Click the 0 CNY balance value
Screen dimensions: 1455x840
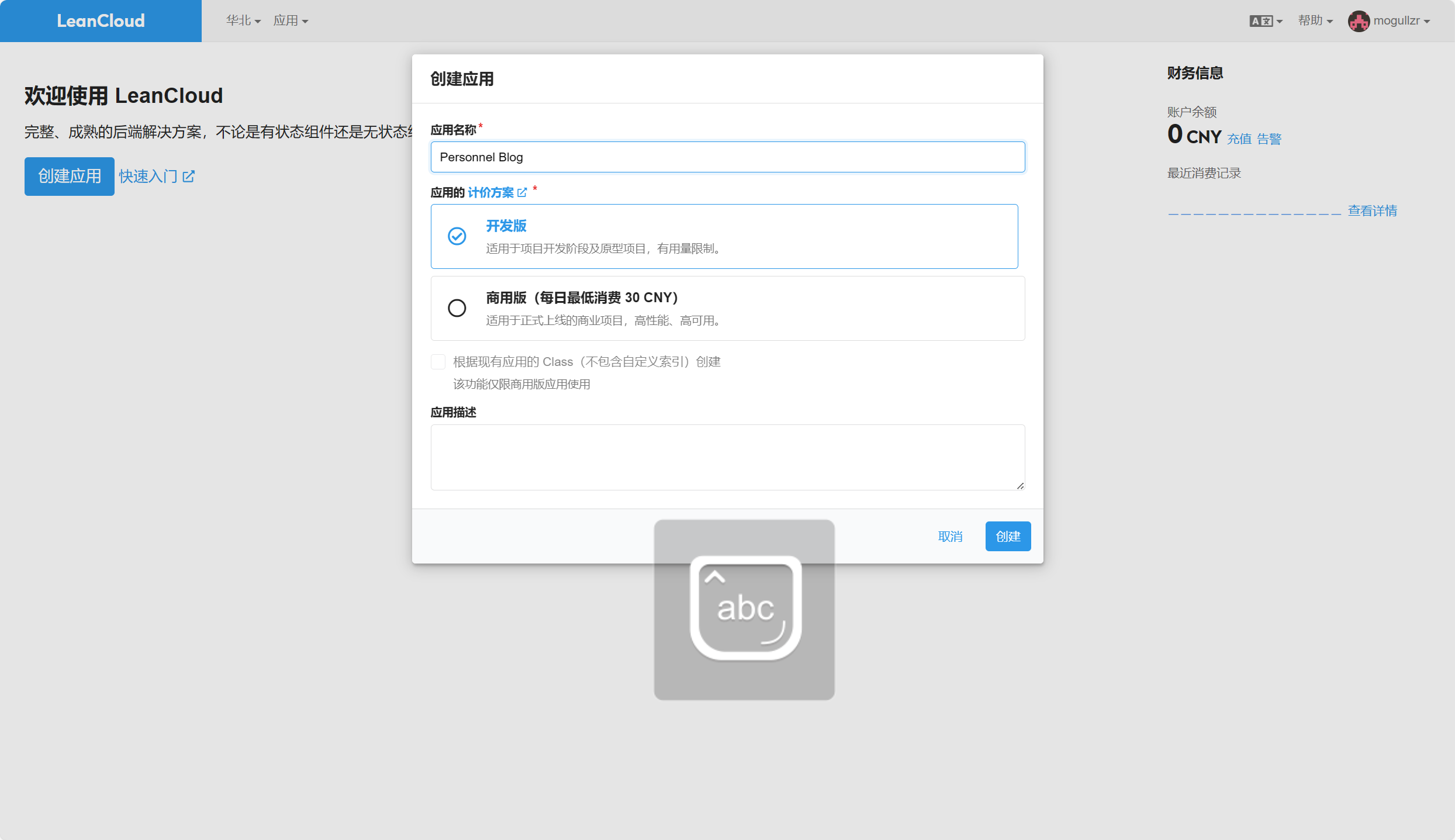(x=1194, y=135)
